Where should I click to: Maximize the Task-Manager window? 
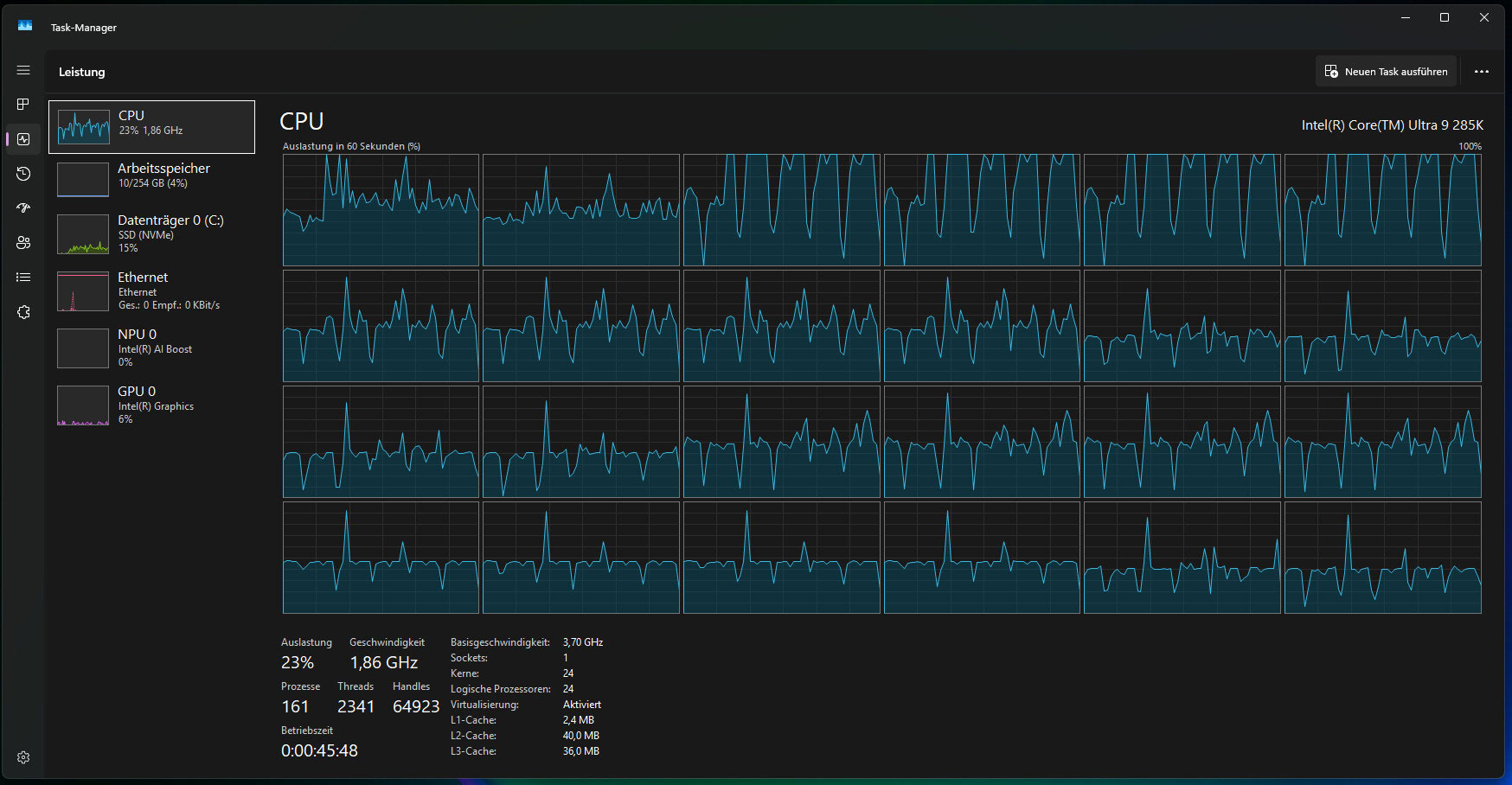[1444, 18]
